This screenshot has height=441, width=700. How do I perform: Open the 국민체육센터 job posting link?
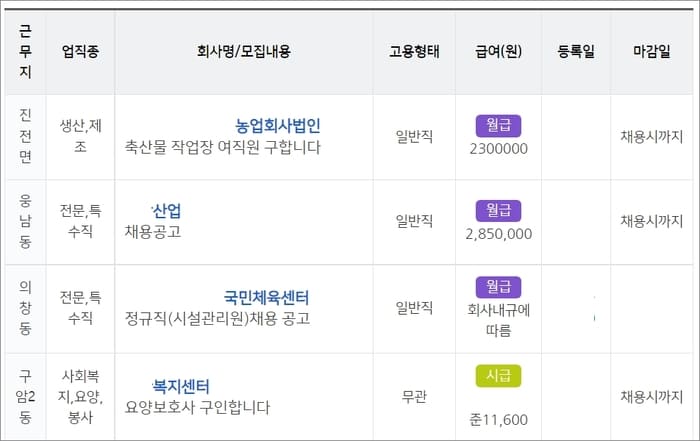point(266,297)
